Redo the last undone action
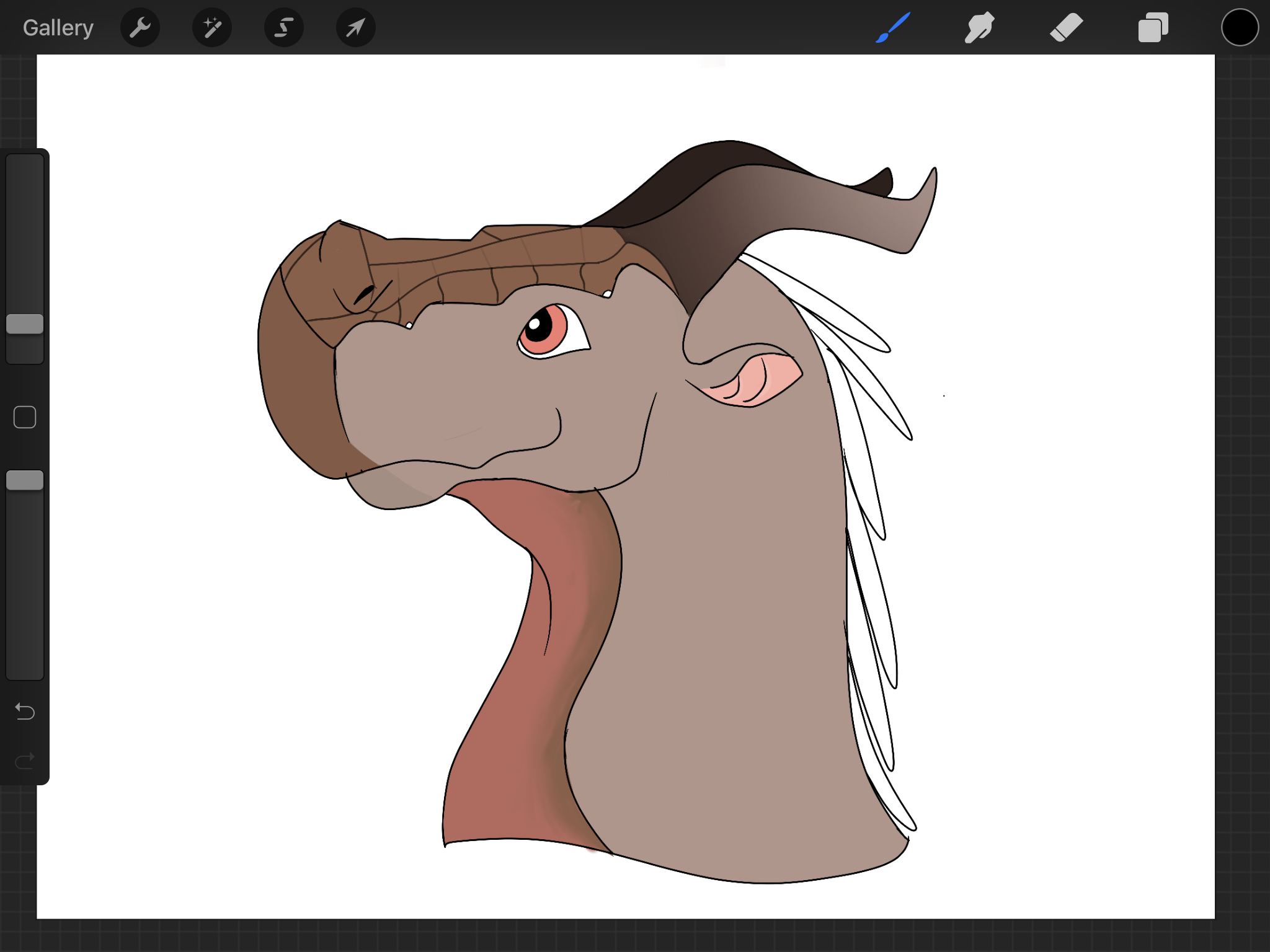 coord(25,760)
